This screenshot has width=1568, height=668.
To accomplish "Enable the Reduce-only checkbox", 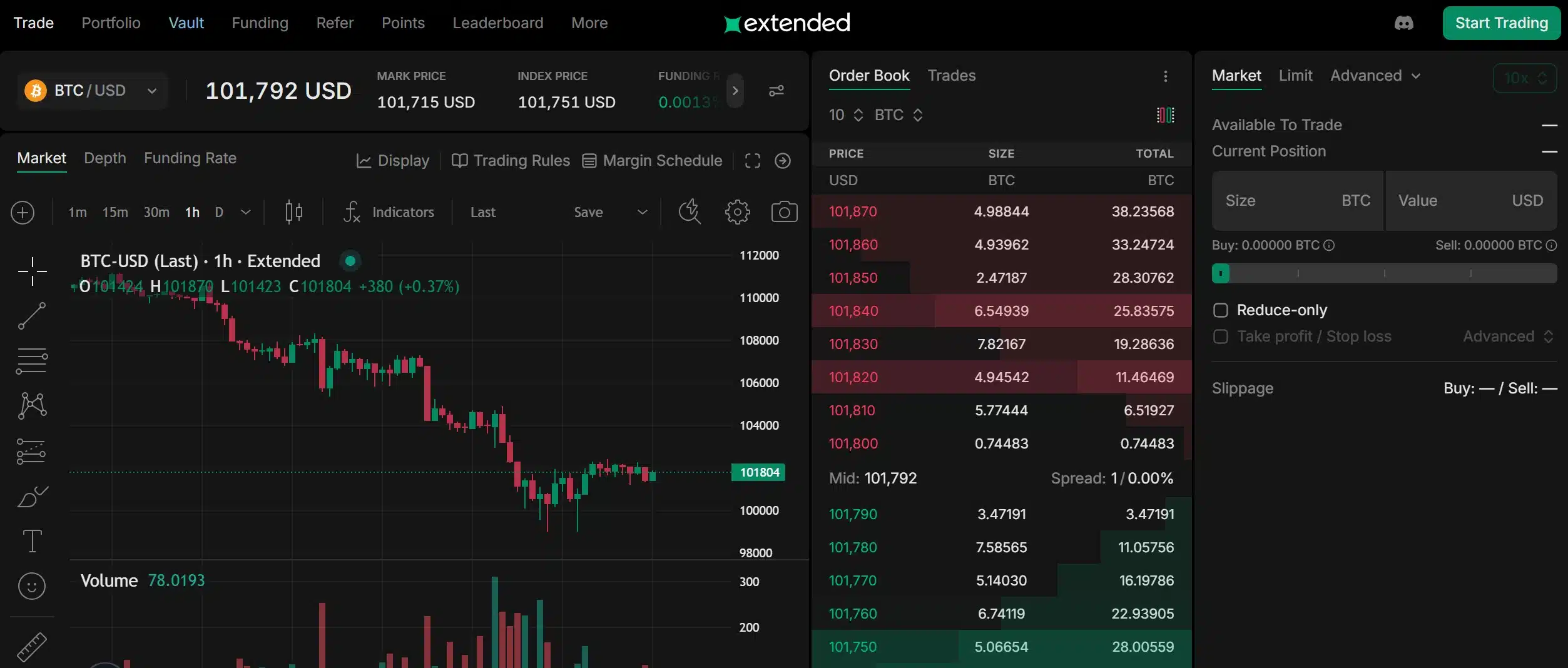I will 1220,310.
